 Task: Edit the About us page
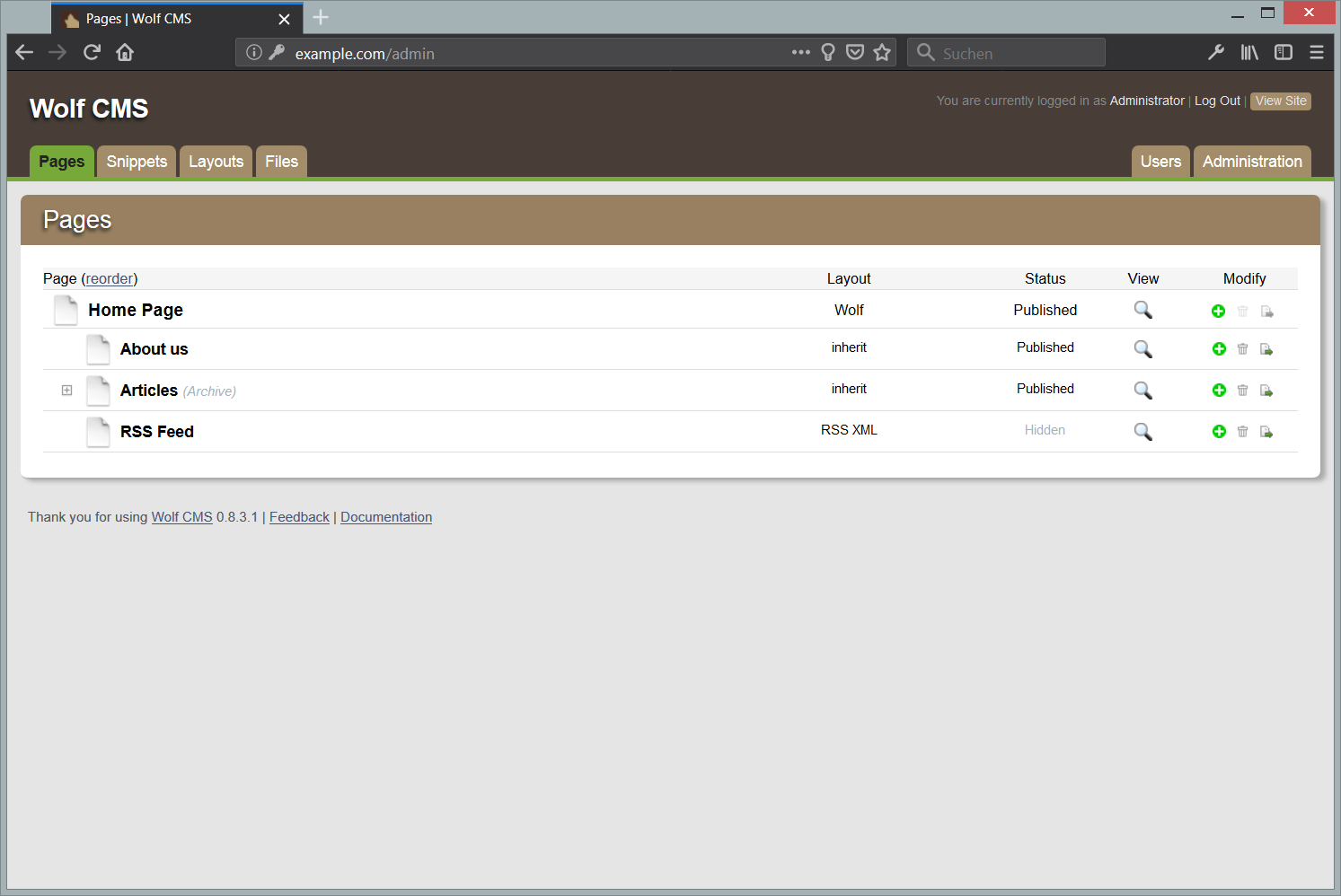point(154,349)
